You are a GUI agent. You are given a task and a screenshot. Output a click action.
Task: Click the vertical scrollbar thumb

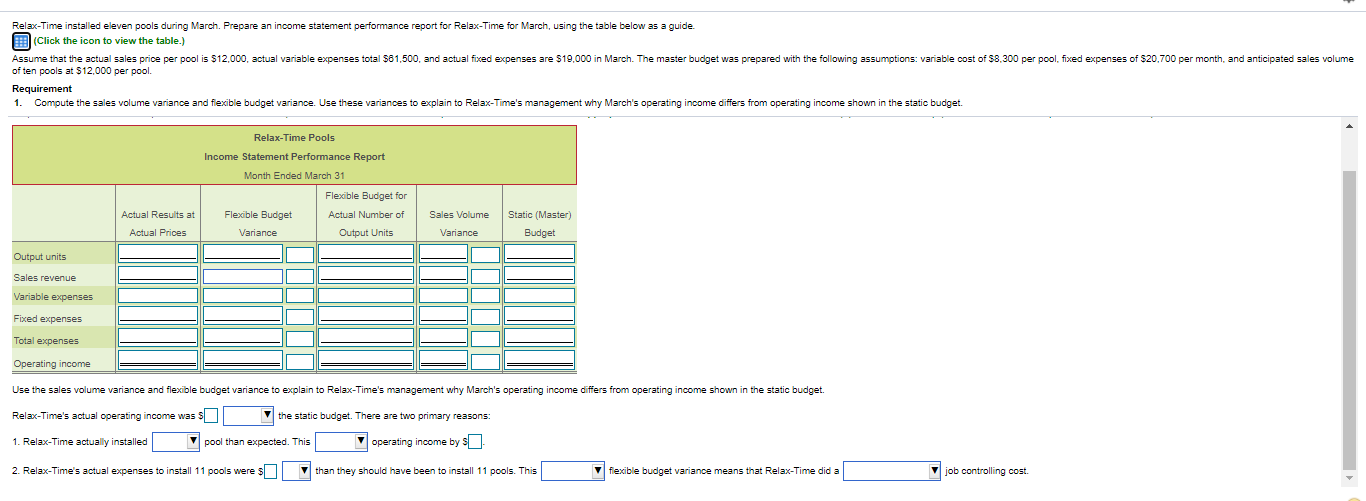pyautogui.click(x=1349, y=315)
